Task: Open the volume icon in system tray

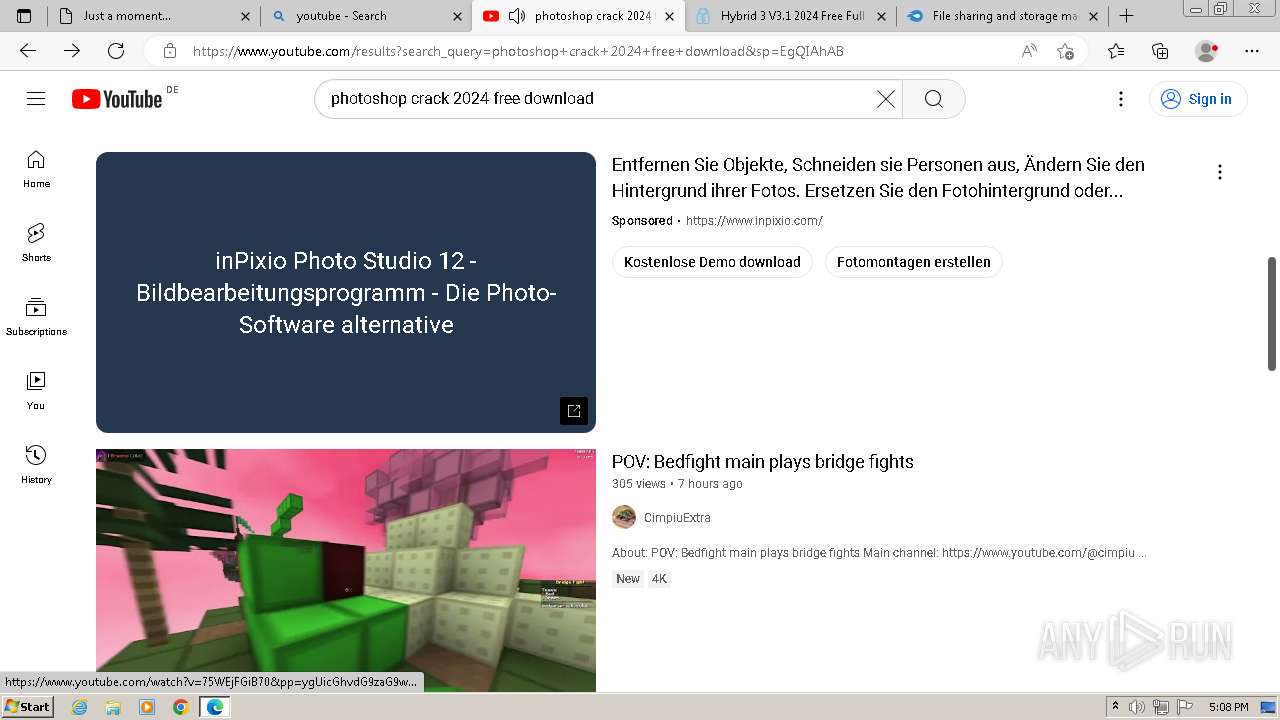Action: [x=1137, y=707]
